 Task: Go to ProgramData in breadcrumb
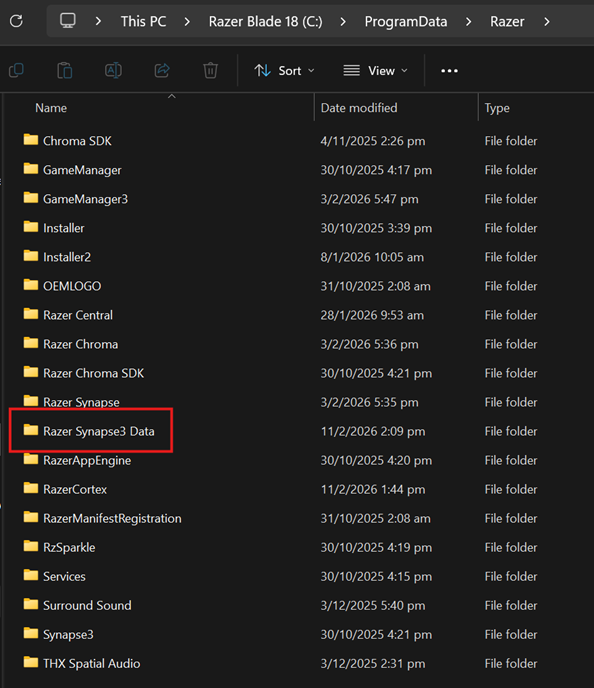[406, 21]
